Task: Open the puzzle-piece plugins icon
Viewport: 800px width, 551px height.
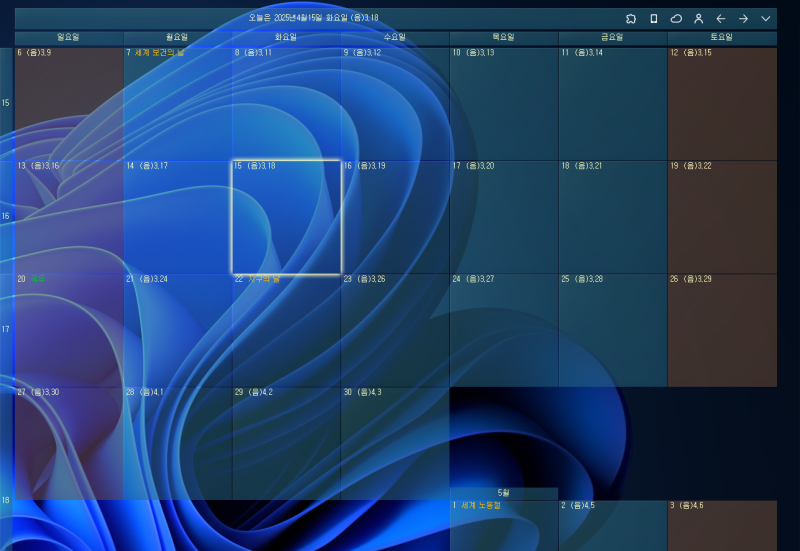Action: (x=631, y=19)
